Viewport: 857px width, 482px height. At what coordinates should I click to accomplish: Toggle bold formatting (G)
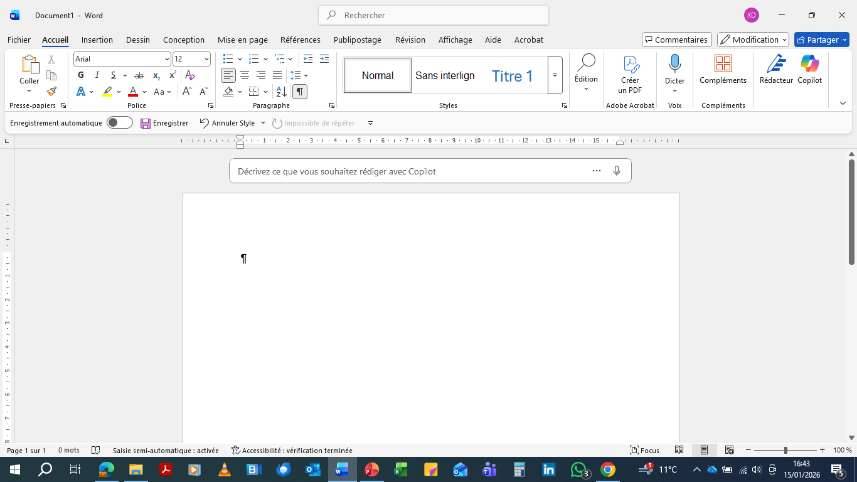click(x=81, y=75)
